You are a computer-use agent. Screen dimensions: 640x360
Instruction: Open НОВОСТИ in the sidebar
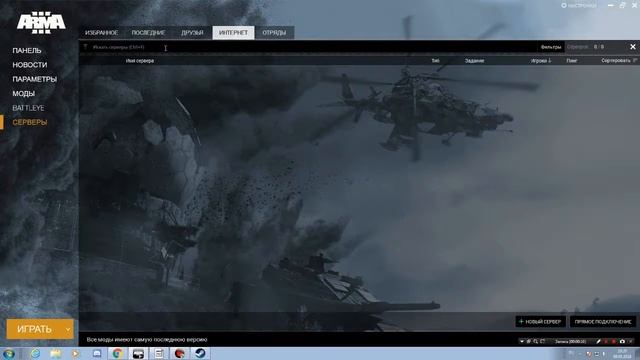point(29,65)
